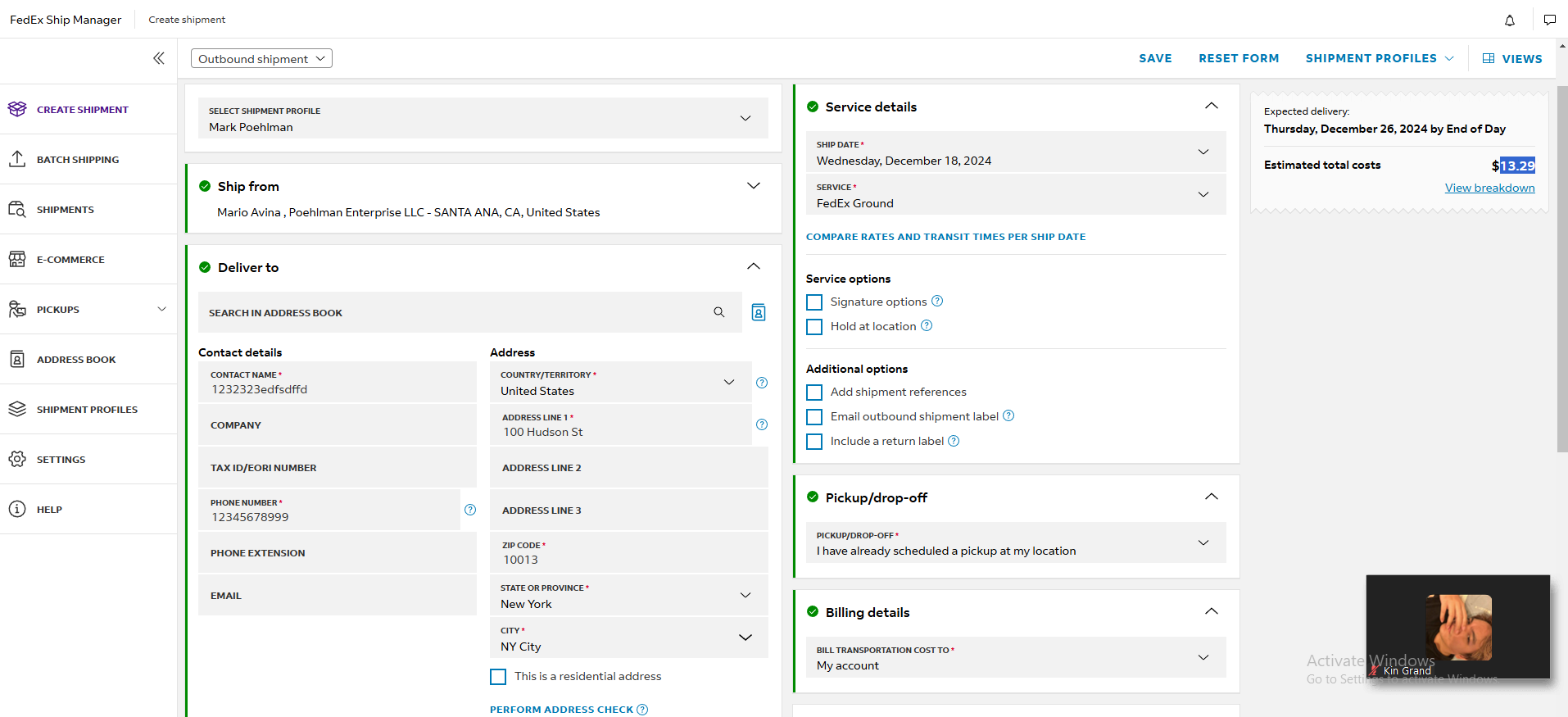Click help icon next to Address Line 1
This screenshot has width=1568, height=717.
click(x=762, y=424)
